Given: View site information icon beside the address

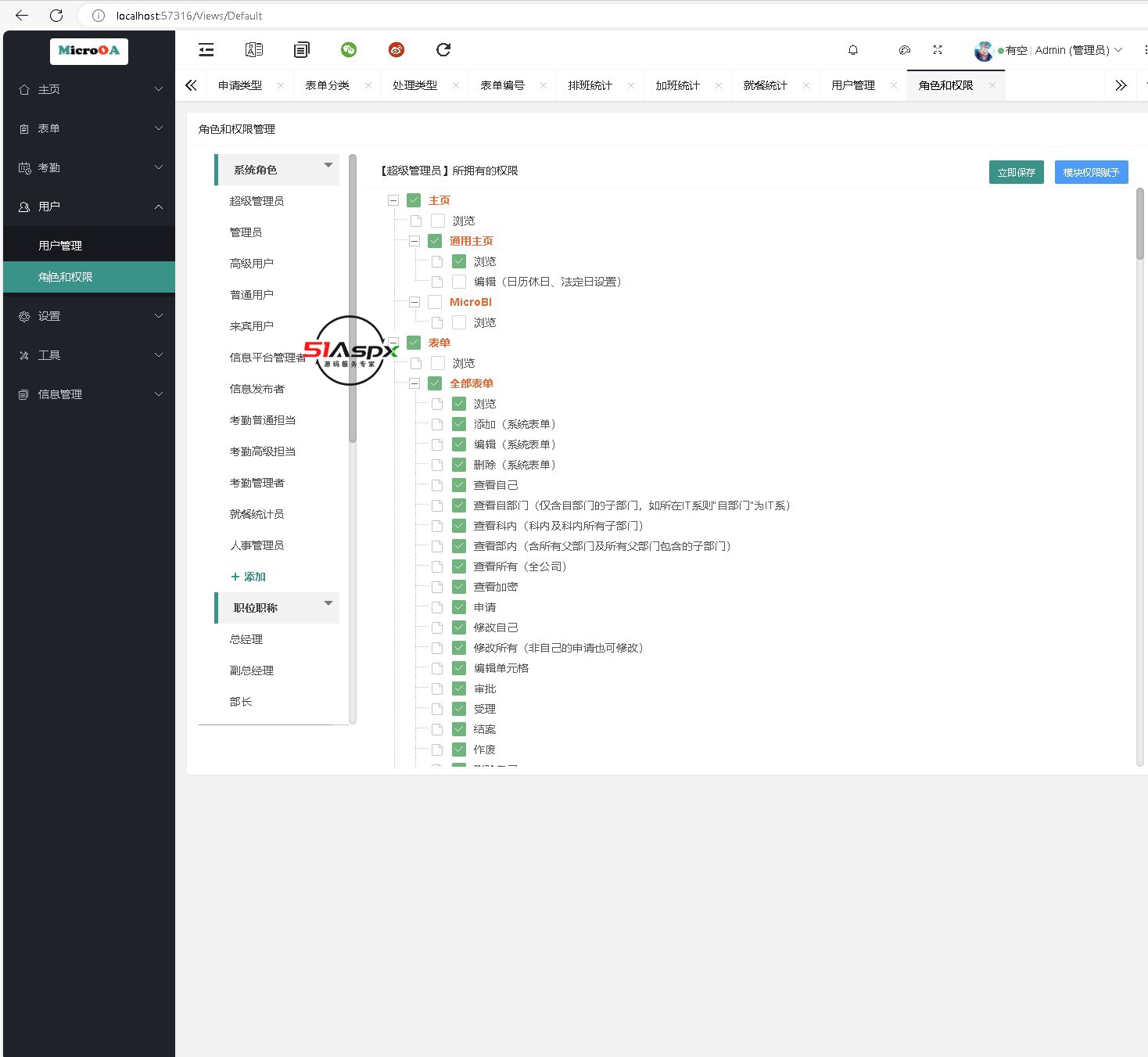Looking at the screenshot, I should point(99,16).
